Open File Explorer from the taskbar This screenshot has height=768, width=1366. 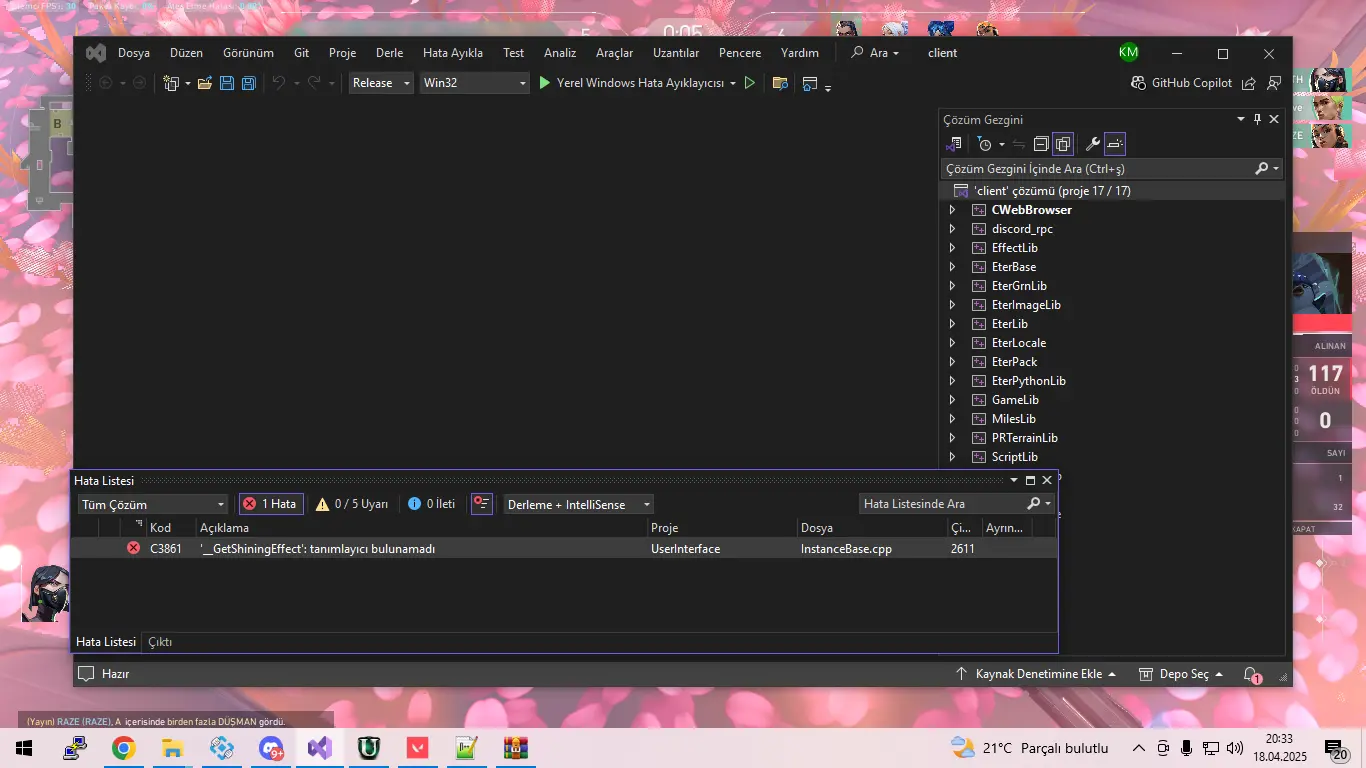pyautogui.click(x=172, y=748)
